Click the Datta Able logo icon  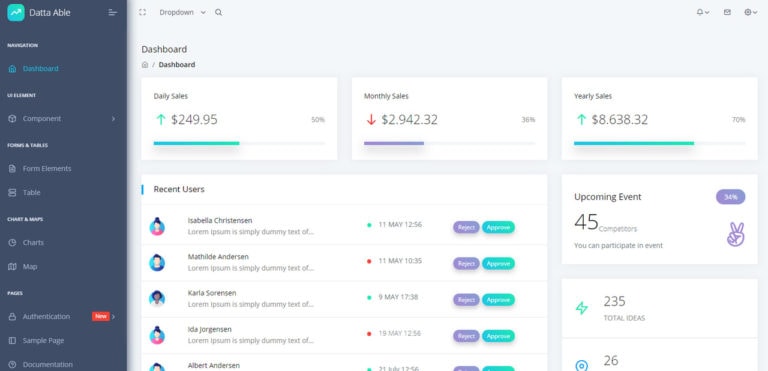click(16, 12)
